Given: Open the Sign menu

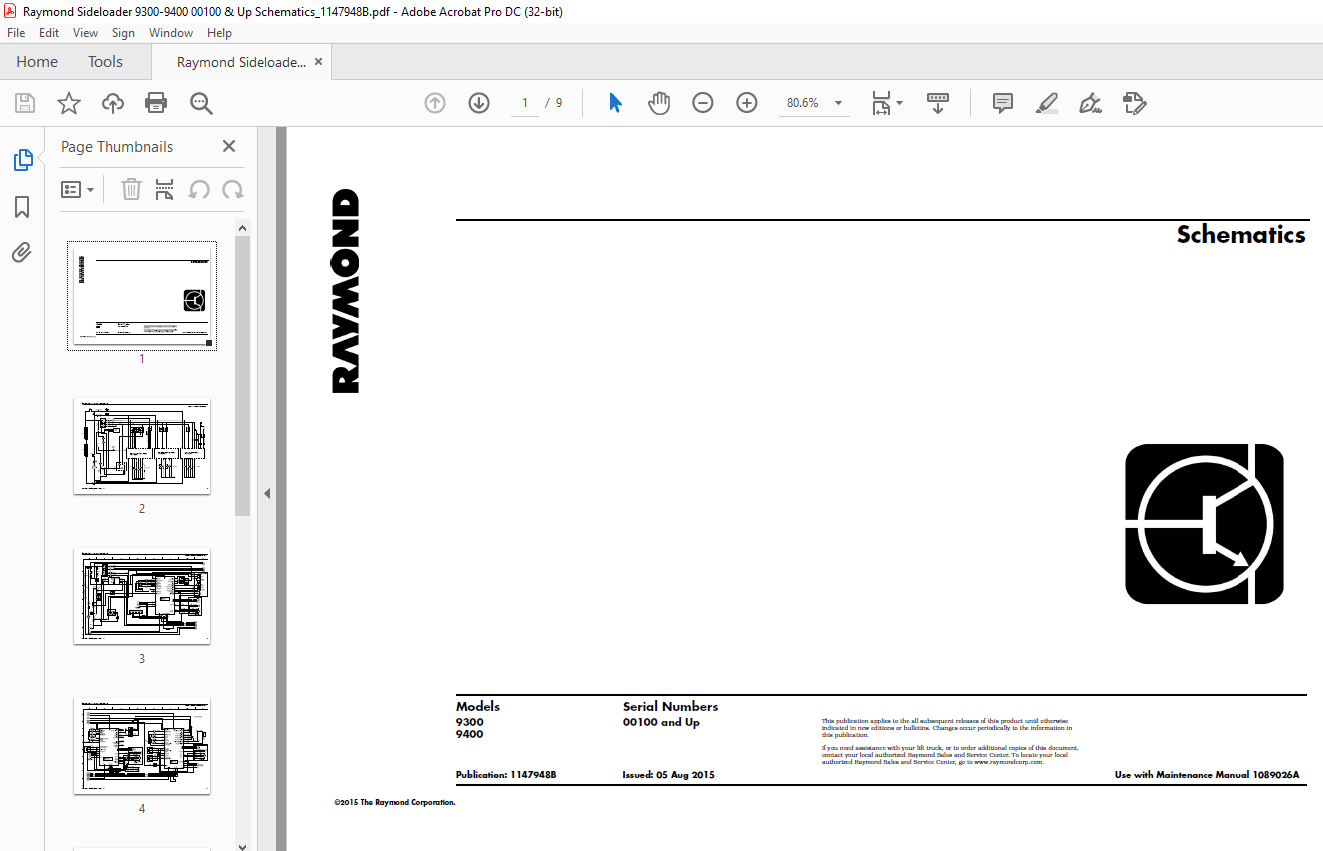Looking at the screenshot, I should [x=123, y=33].
